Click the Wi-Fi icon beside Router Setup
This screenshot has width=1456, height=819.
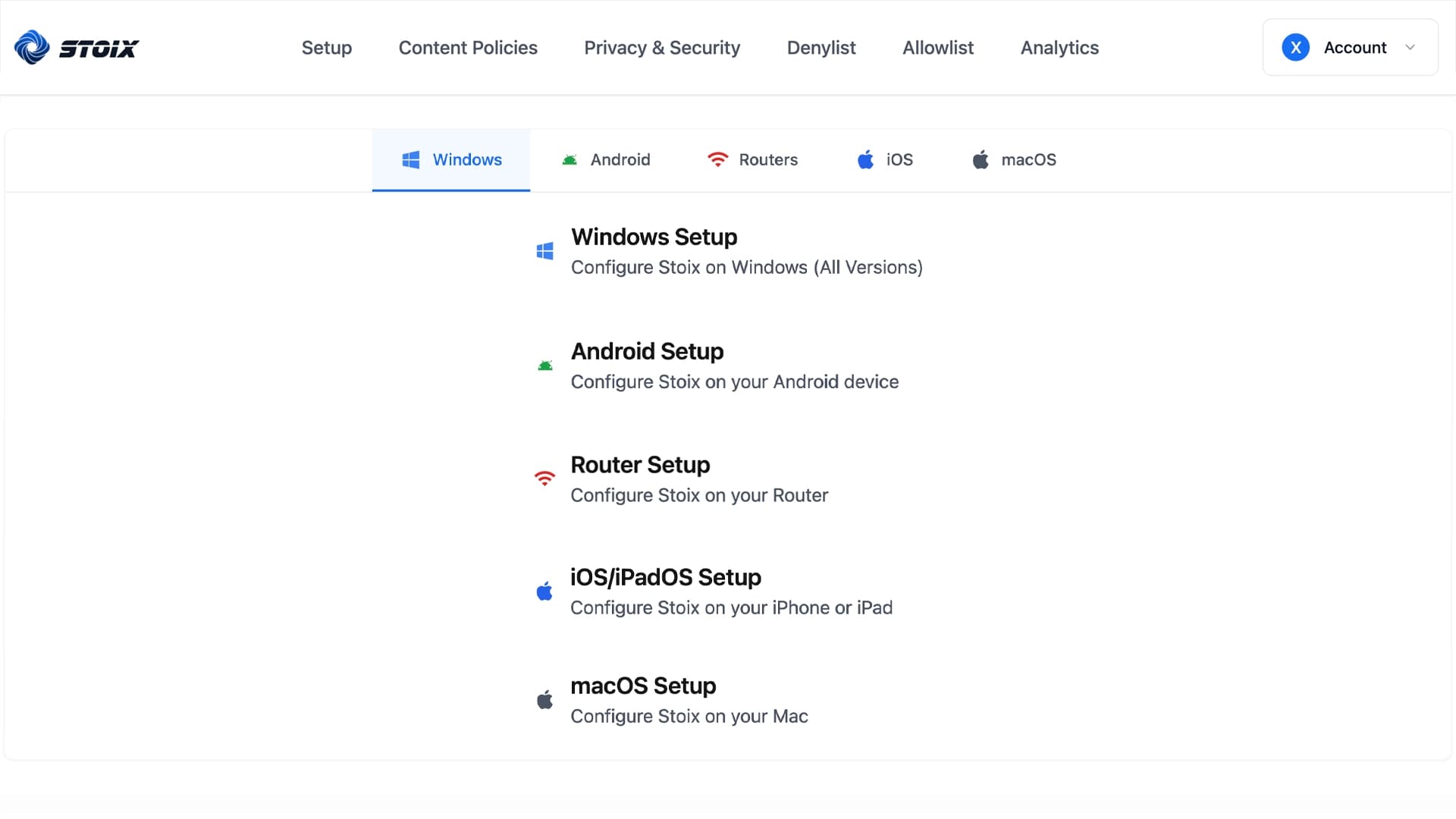545,478
